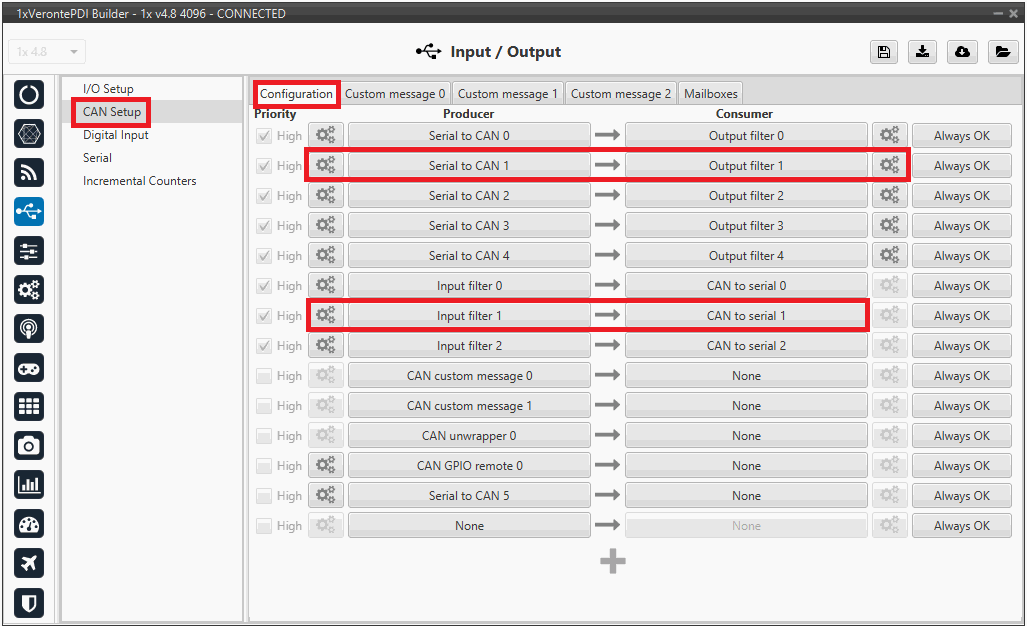Toggle High priority checkbox for Input filter 2
Viewport: 1027px width, 626px height.
click(x=264, y=346)
